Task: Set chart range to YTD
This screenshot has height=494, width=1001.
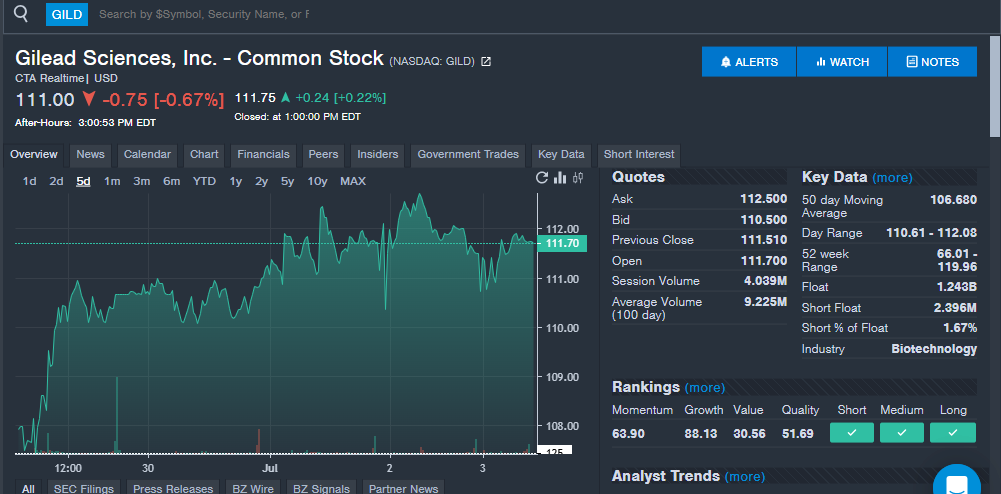Action: [x=204, y=181]
